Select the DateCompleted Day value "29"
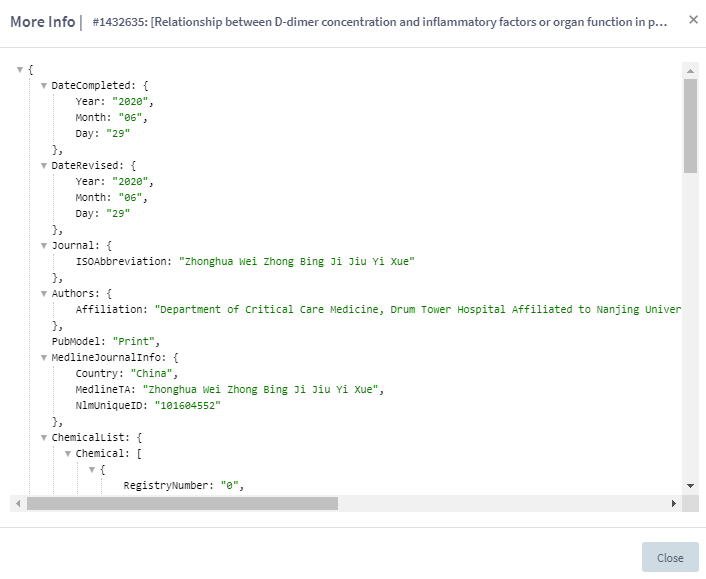706x579 pixels. [x=118, y=134]
